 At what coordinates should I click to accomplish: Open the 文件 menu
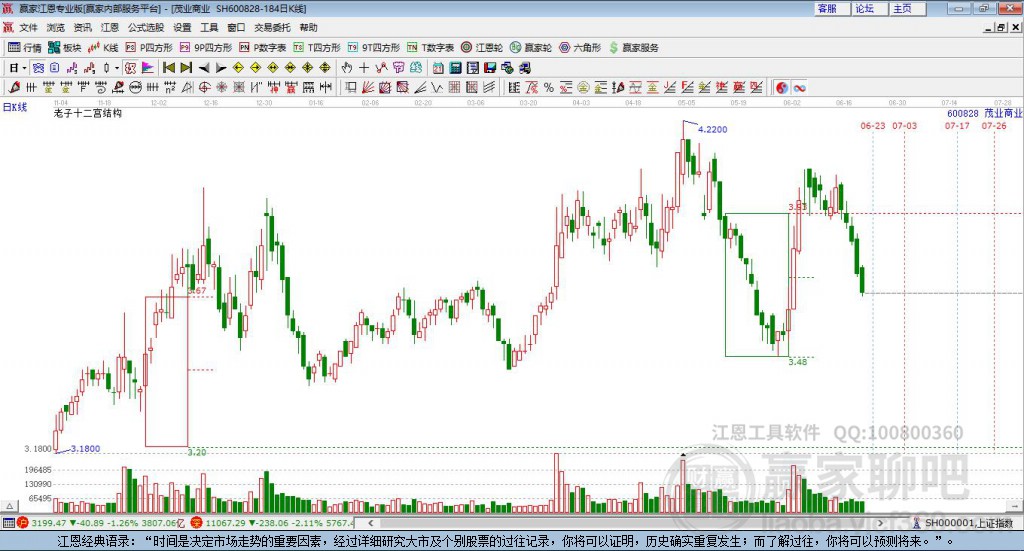pyautogui.click(x=28, y=27)
